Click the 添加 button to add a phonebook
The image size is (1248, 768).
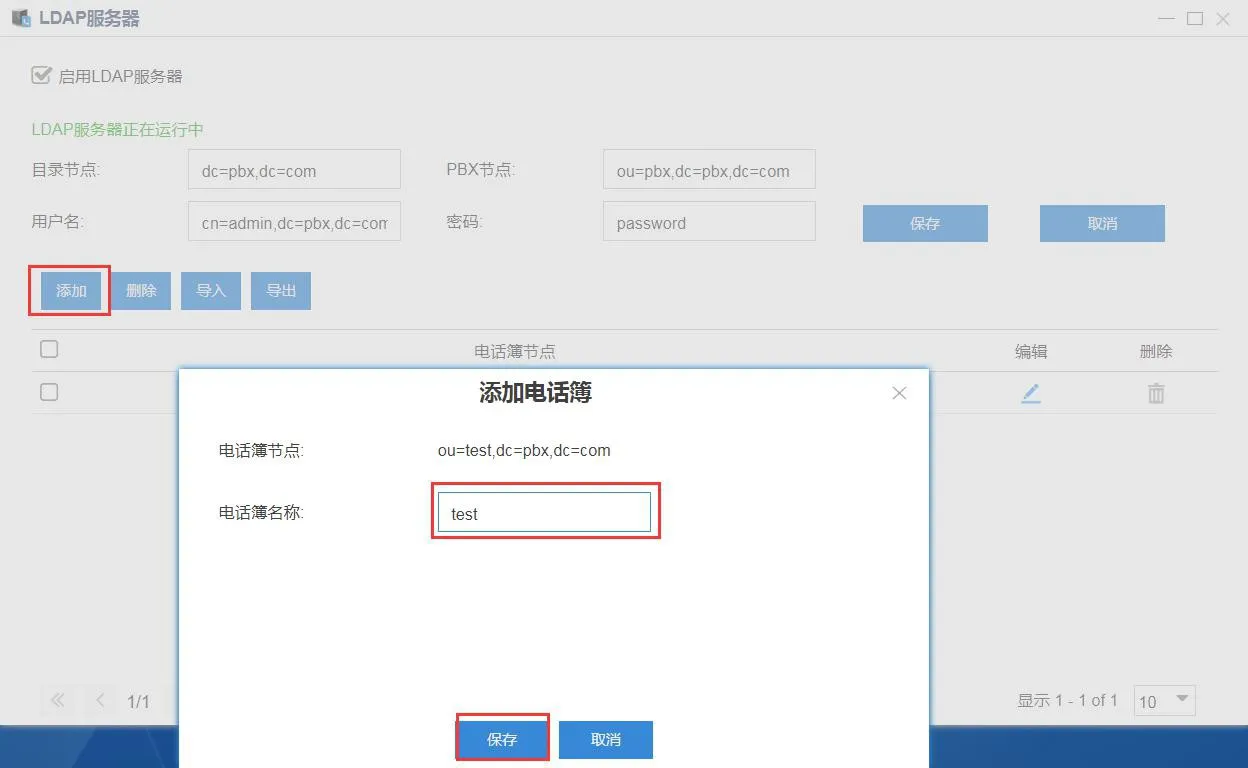[69, 290]
